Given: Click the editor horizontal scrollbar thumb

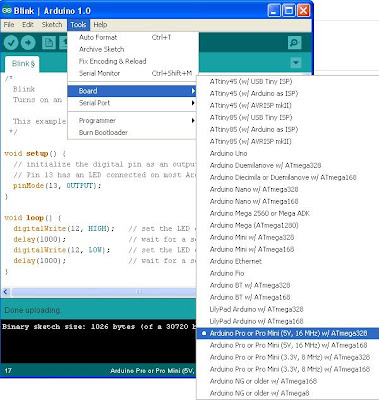Looking at the screenshot, I should [104, 292].
